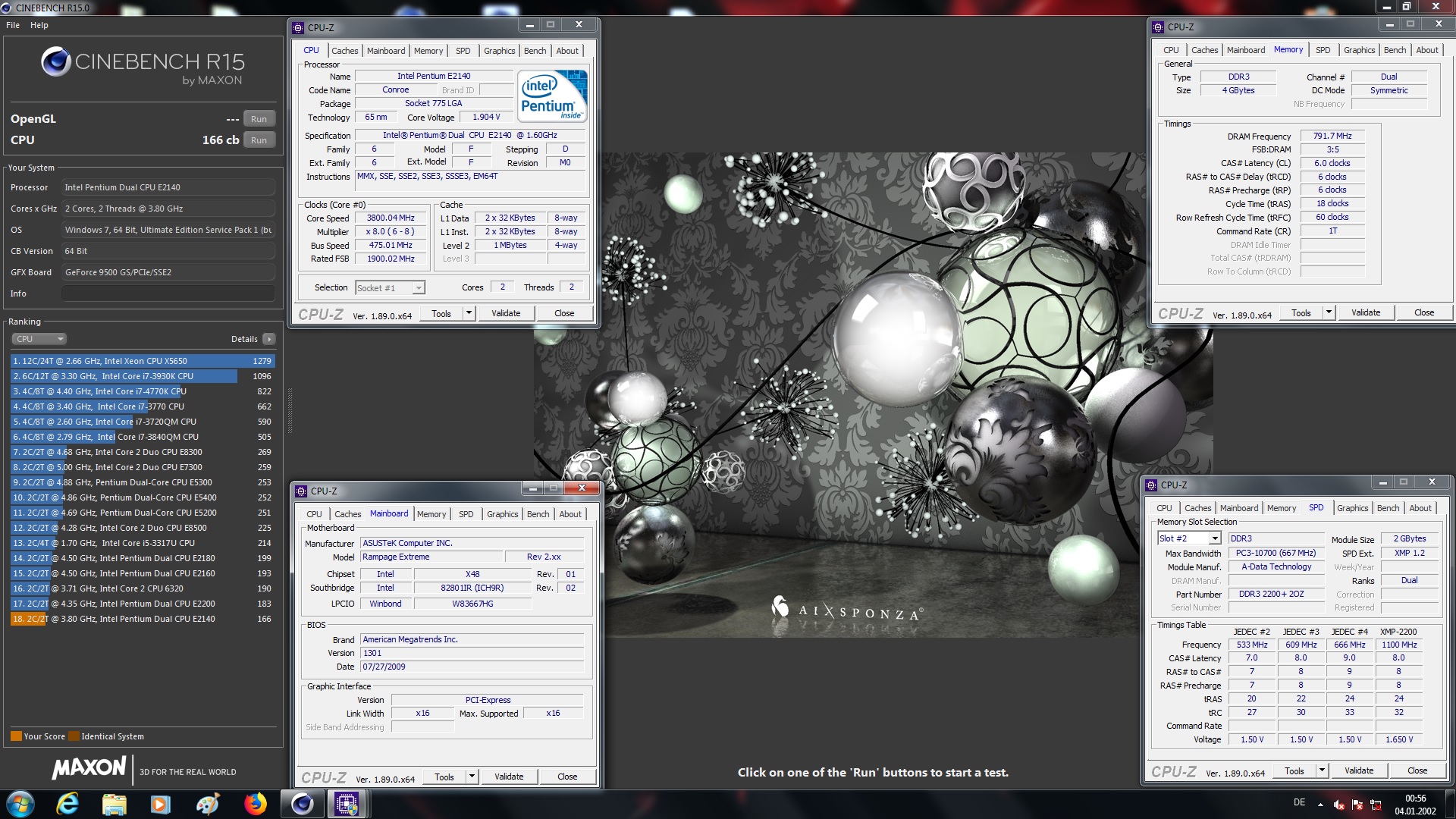This screenshot has width=1456, height=819.
Task: Expand Tools arrow in the SPD window
Action: [1322, 770]
